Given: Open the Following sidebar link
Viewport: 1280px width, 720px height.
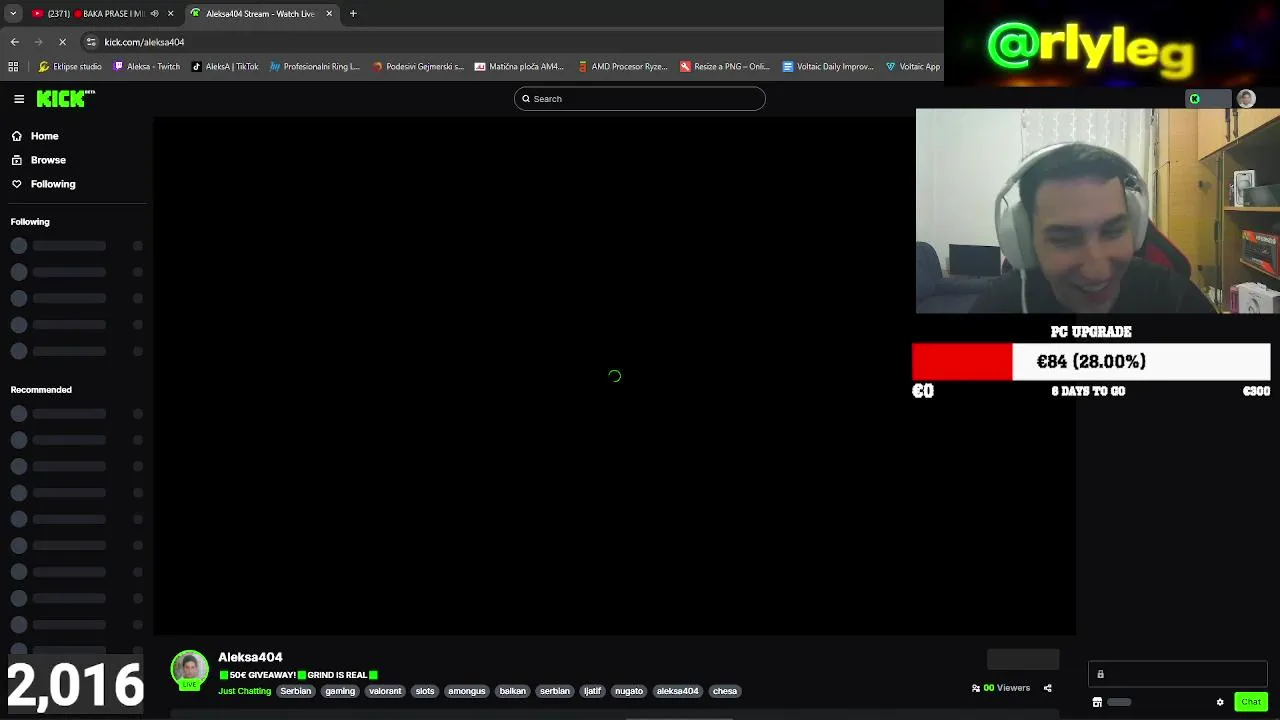Looking at the screenshot, I should (53, 184).
